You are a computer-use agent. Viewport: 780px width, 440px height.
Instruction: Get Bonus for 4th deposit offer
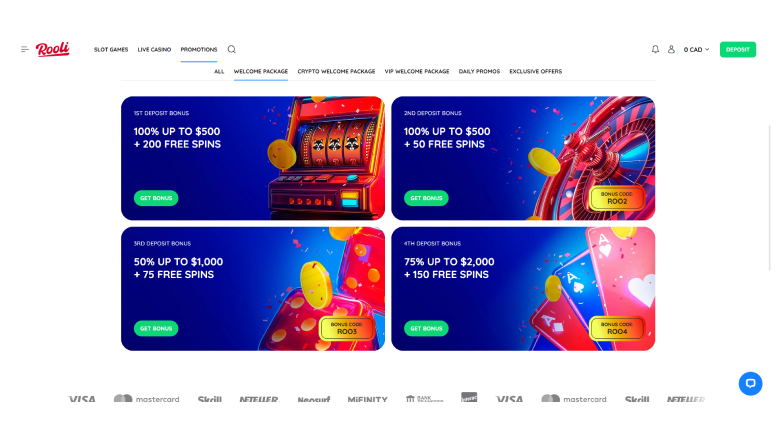pos(426,328)
